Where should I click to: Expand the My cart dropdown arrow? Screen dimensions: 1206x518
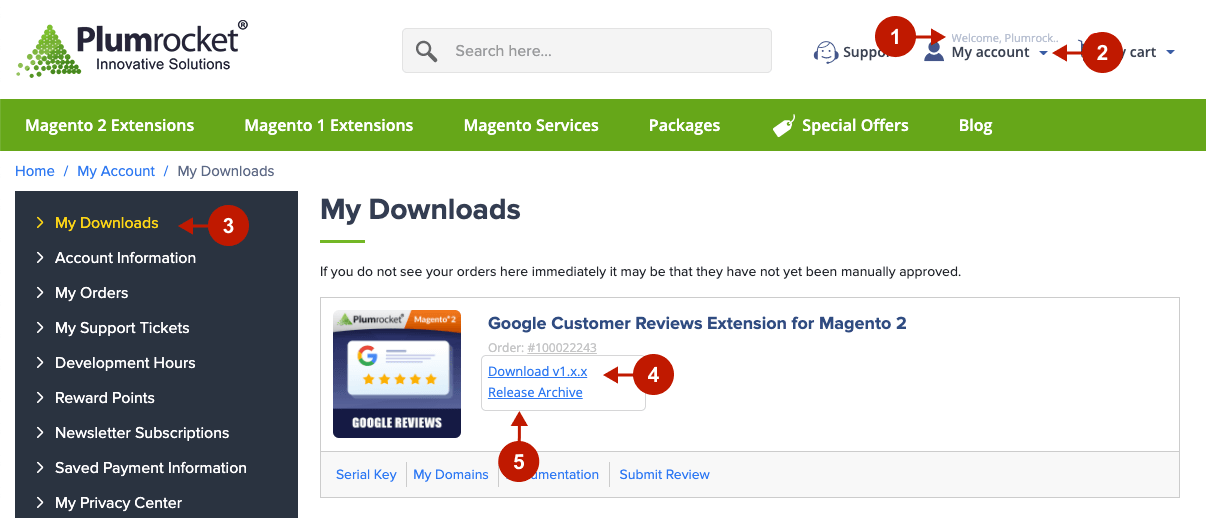1170,53
